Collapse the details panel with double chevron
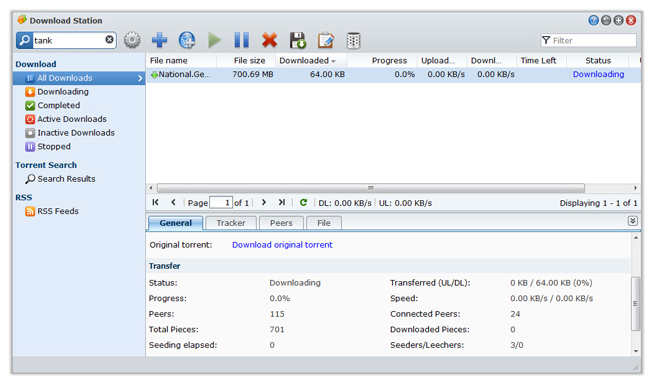Viewport: 656px width, 388px height. click(x=633, y=221)
